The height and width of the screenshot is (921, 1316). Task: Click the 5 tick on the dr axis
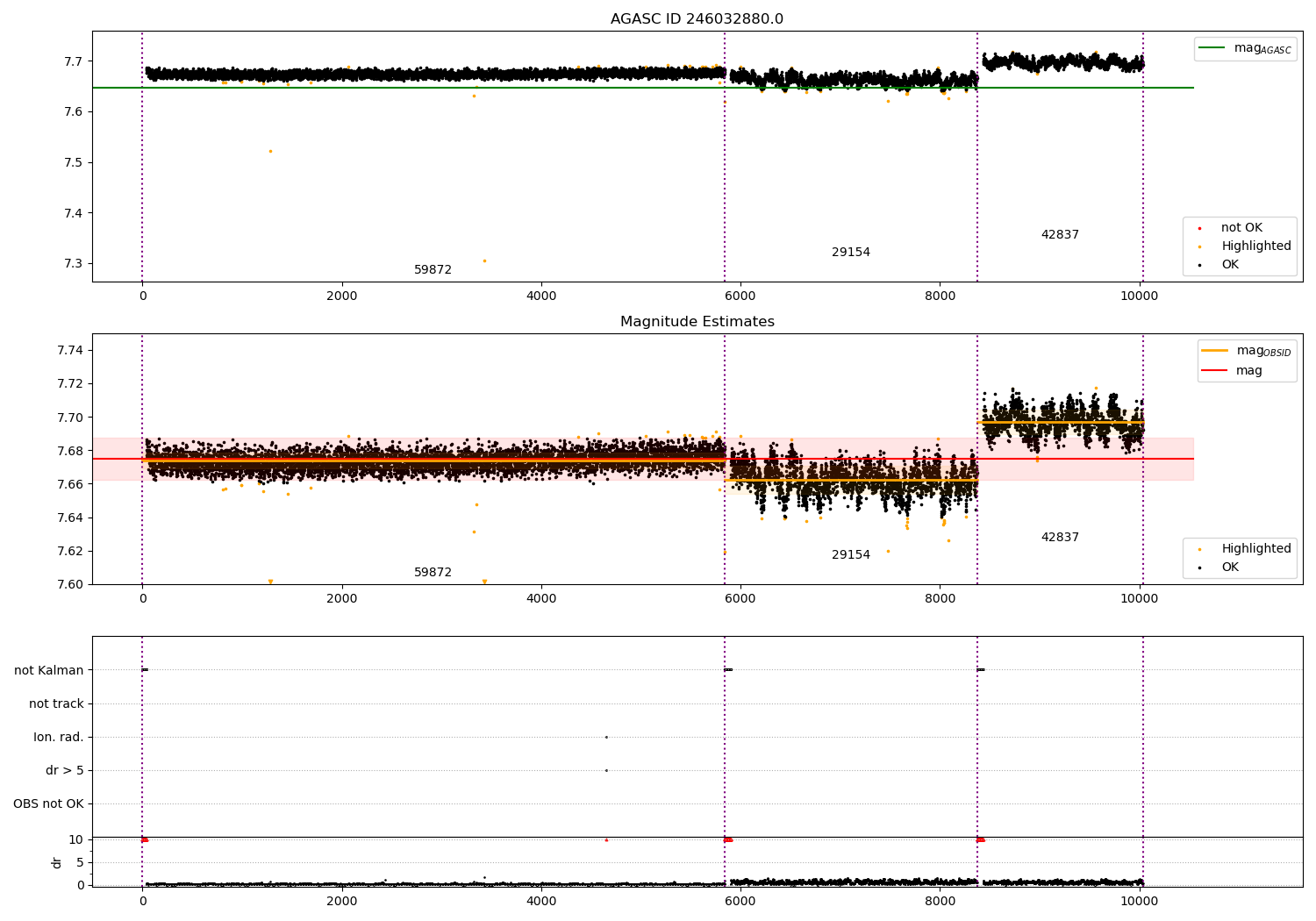tap(80, 862)
